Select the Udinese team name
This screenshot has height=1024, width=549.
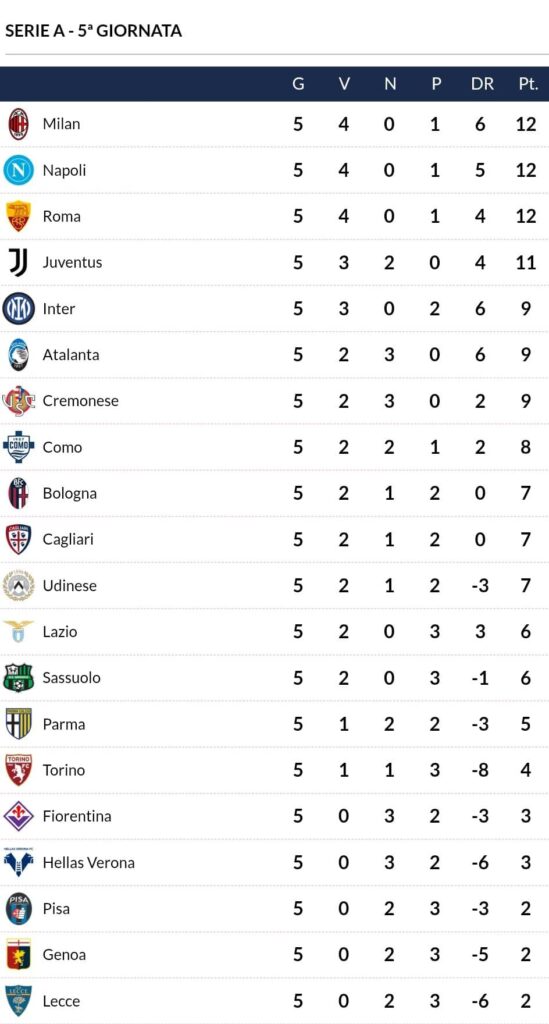[69, 586]
